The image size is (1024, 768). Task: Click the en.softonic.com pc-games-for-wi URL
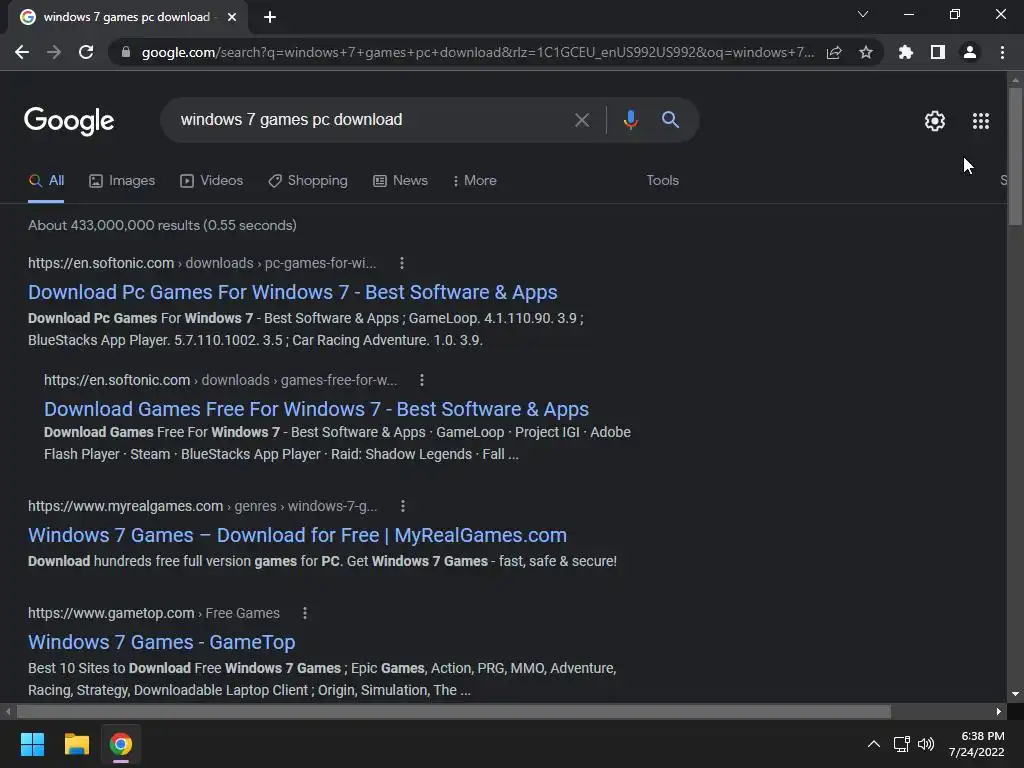pyautogui.click(x=202, y=263)
